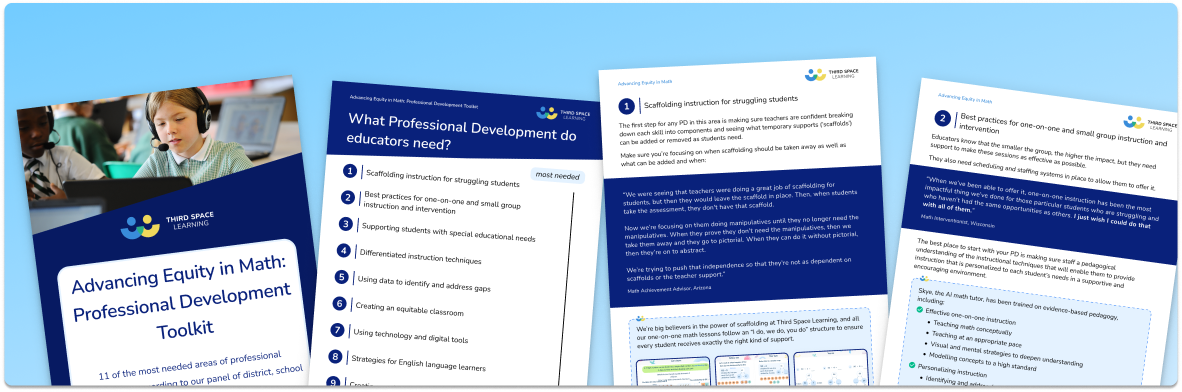Viewport: 1182px width, 392px height.
Task: Click 'Advancing Equity in Math' header on rightmost page
Action: [966, 98]
